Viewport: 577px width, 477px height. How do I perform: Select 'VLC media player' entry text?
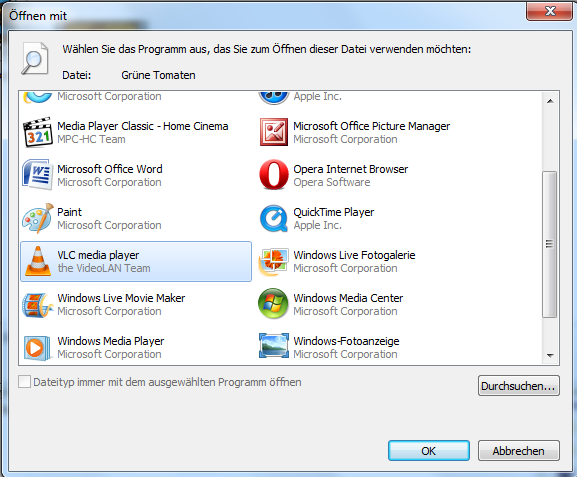[x=98, y=255]
